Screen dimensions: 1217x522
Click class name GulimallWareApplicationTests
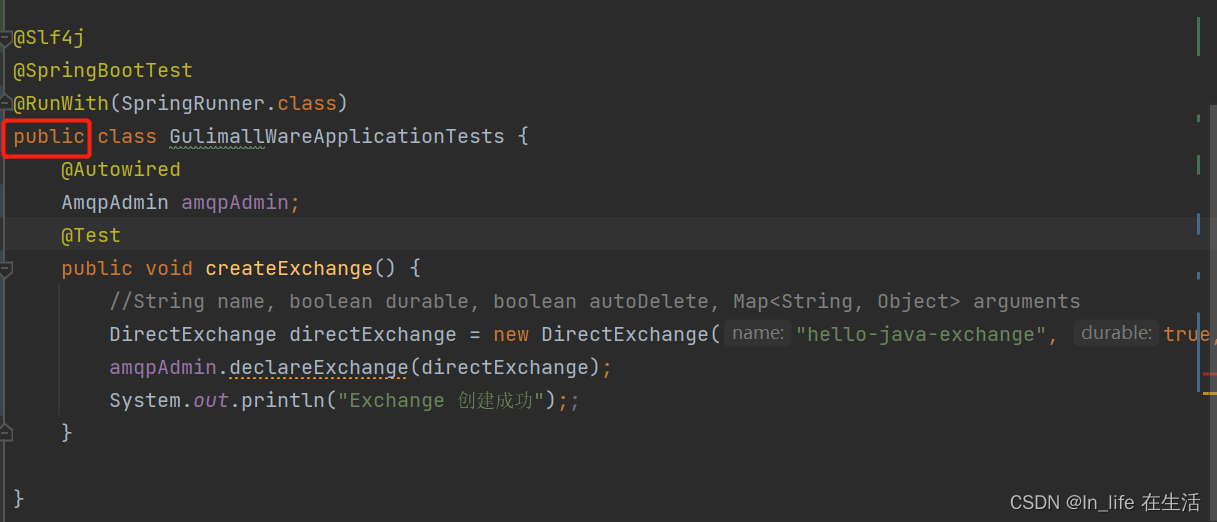point(337,136)
